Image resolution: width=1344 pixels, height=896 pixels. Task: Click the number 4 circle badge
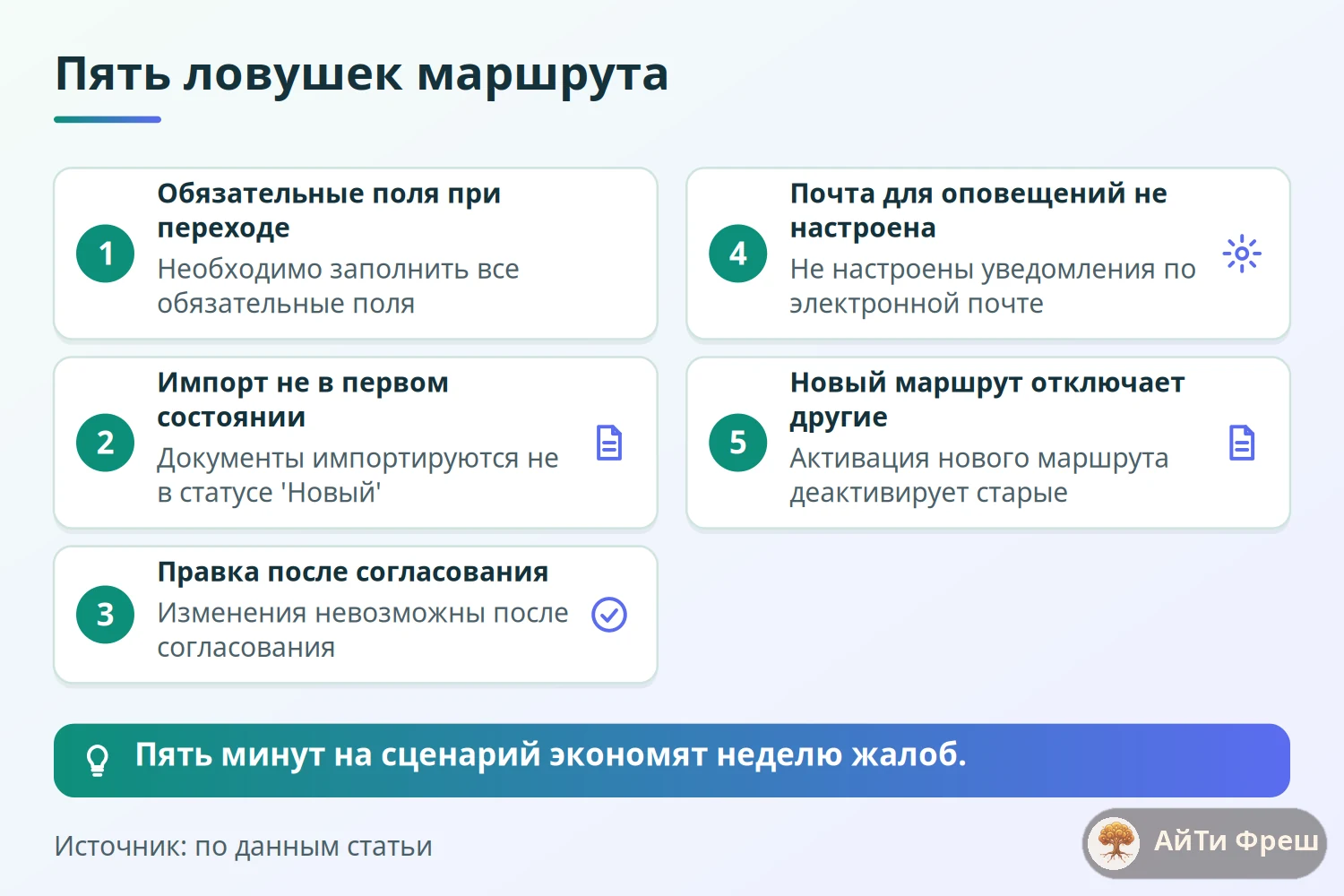tap(738, 254)
